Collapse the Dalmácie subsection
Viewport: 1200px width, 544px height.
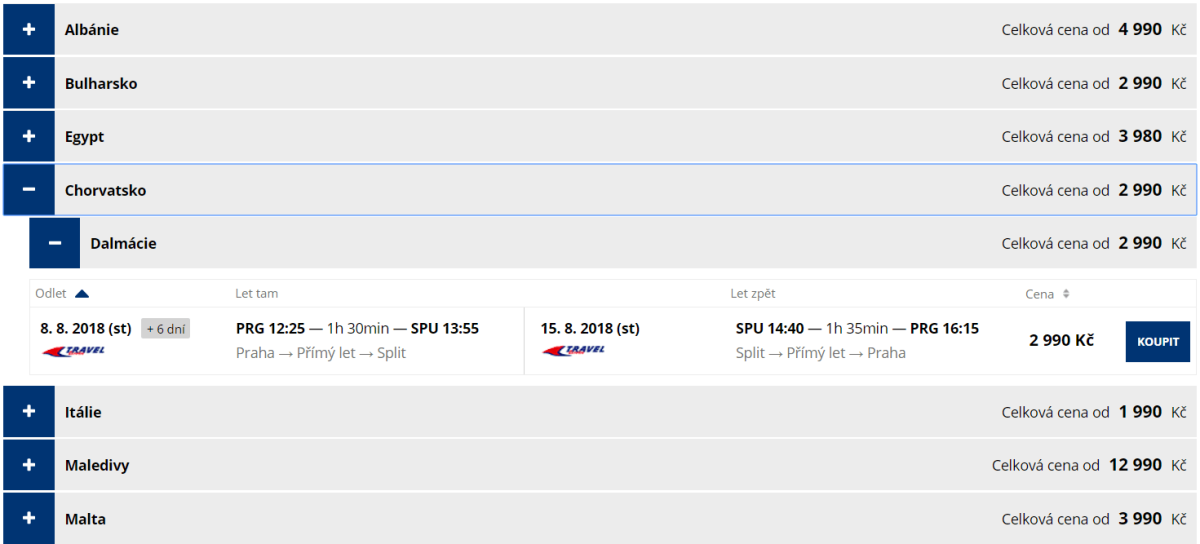55,243
